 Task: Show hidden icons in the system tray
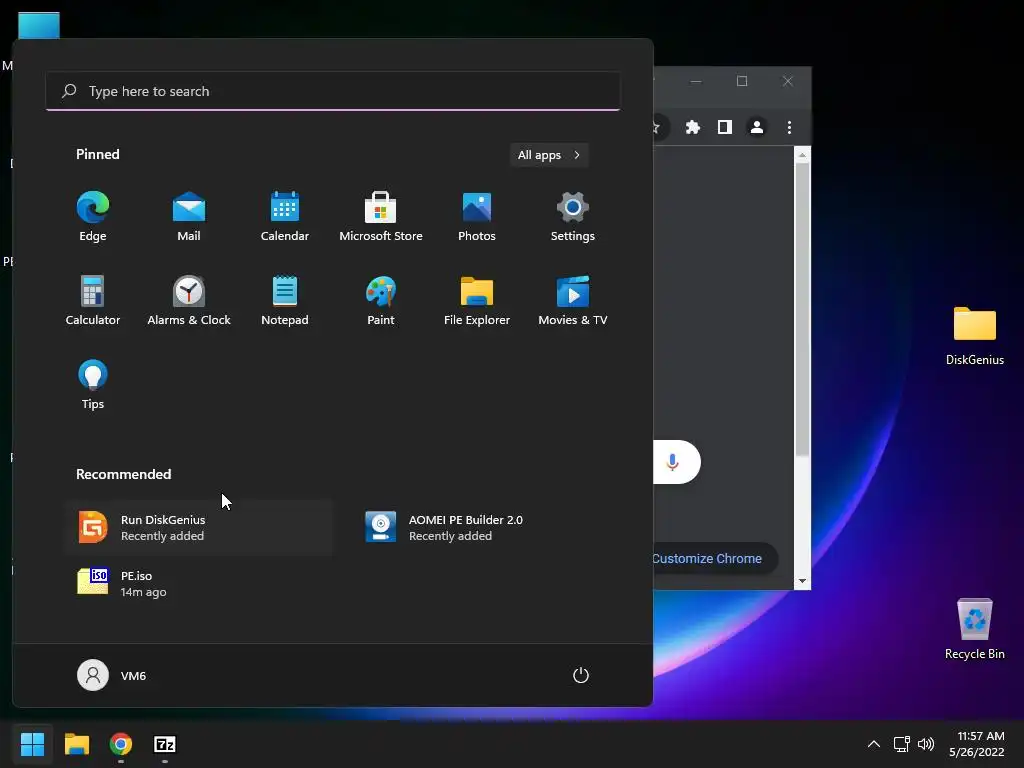873,744
